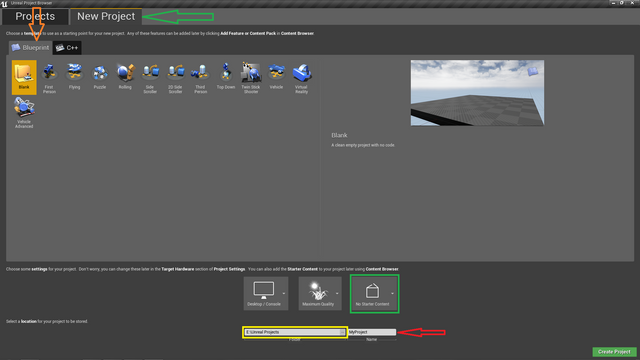Open the New Project tab

tap(106, 16)
